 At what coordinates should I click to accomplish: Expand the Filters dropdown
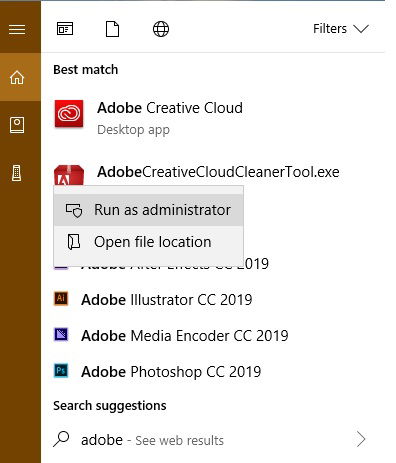341,29
